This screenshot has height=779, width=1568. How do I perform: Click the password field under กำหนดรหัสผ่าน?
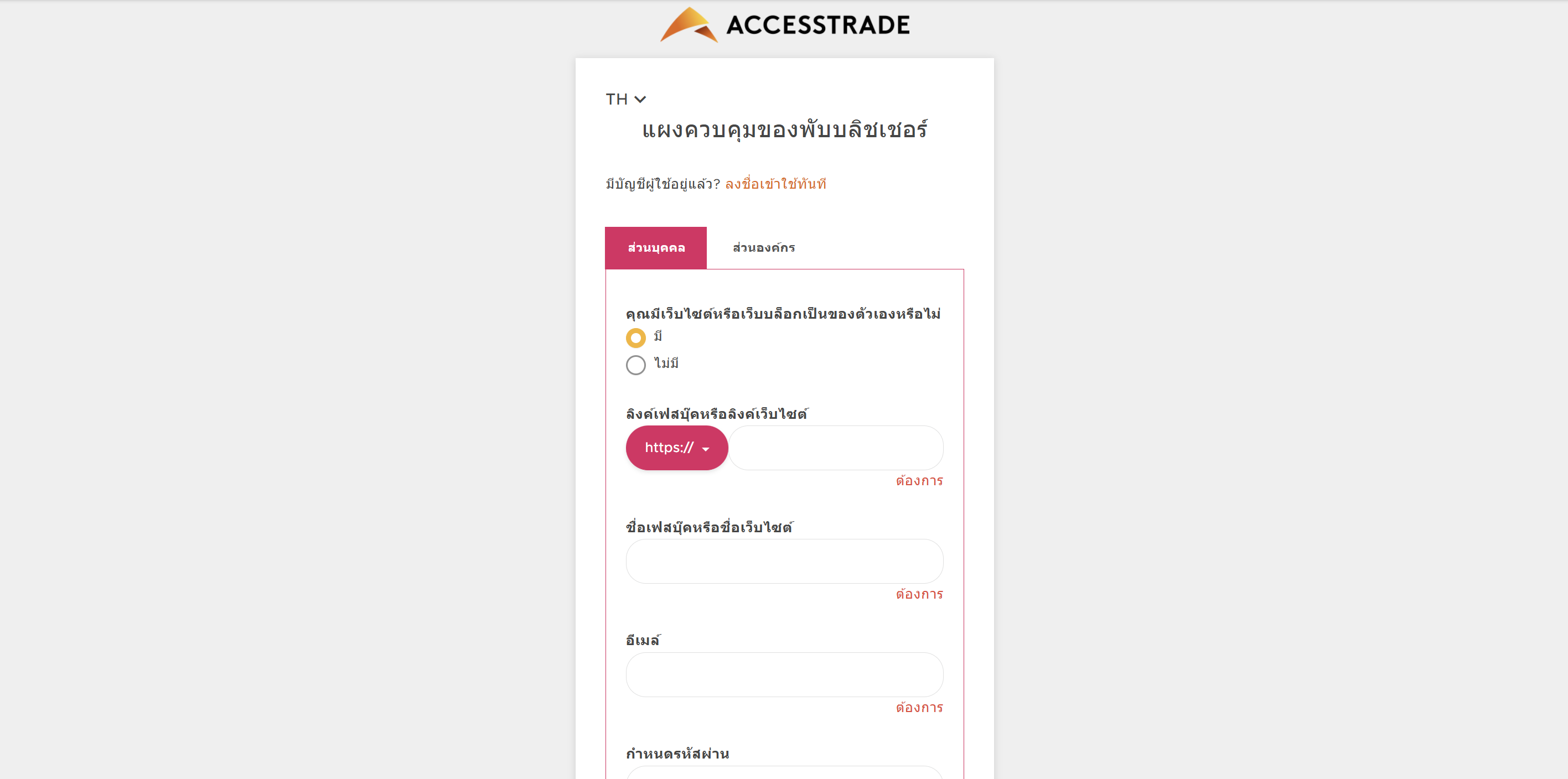[785, 773]
